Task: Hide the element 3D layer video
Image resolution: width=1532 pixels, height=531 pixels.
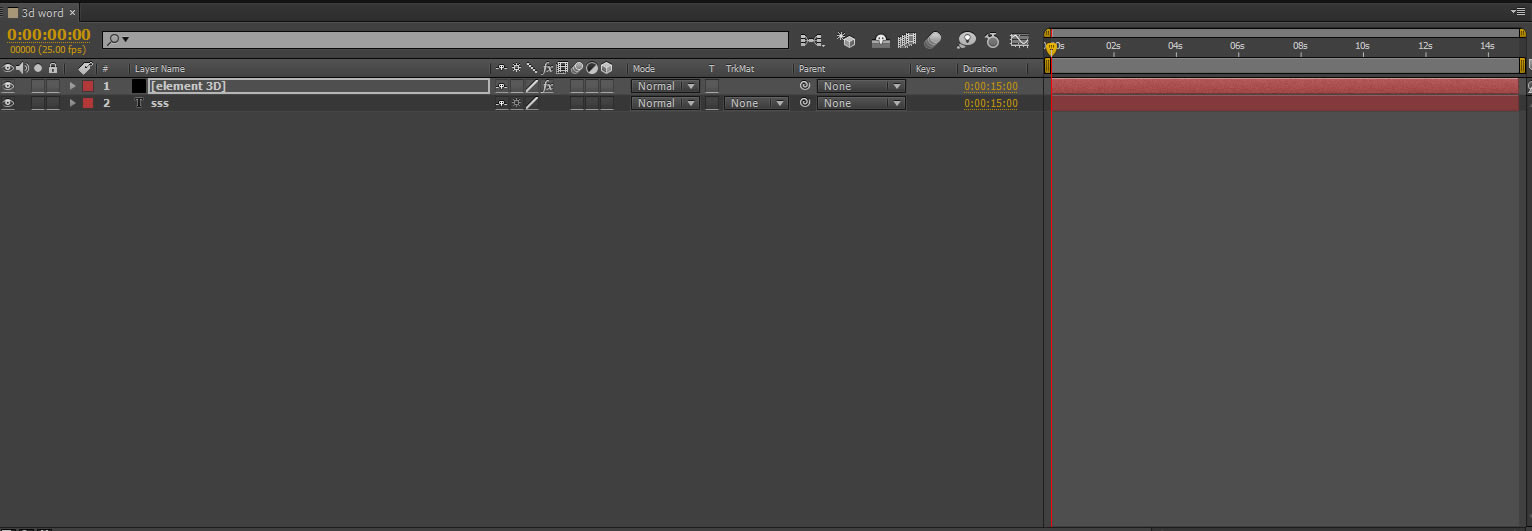Action: tap(8, 86)
